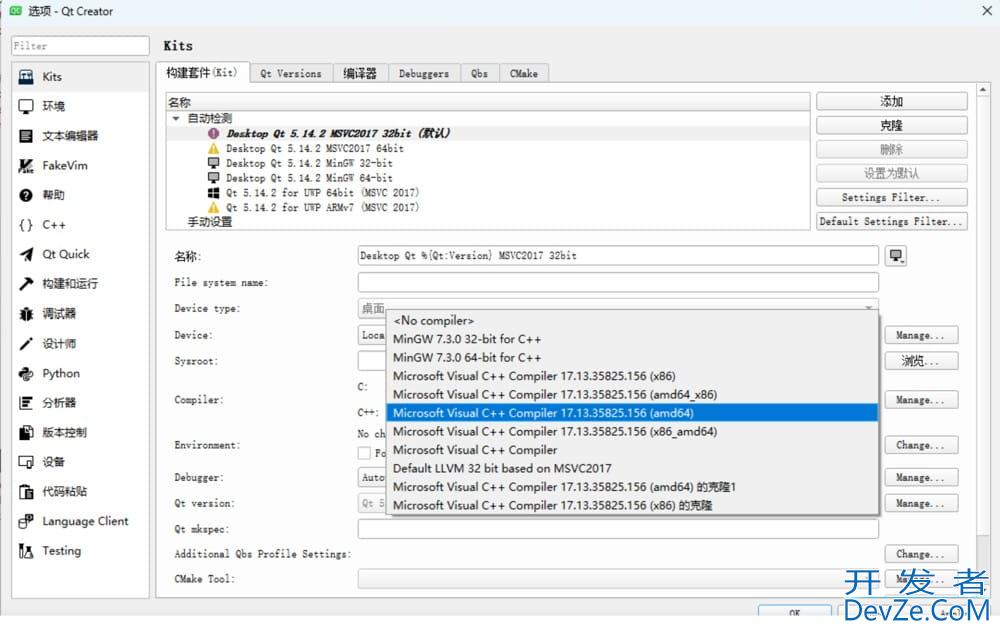Click the monitor icon of the MinGW 32-bit kit

pyautogui.click(x=214, y=163)
